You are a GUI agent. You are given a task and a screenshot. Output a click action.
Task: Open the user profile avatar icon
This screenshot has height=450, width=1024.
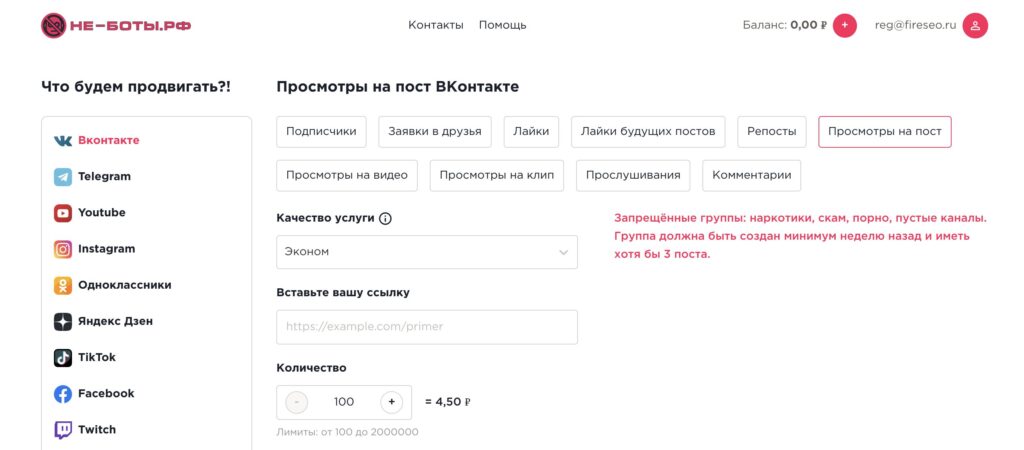pos(975,25)
